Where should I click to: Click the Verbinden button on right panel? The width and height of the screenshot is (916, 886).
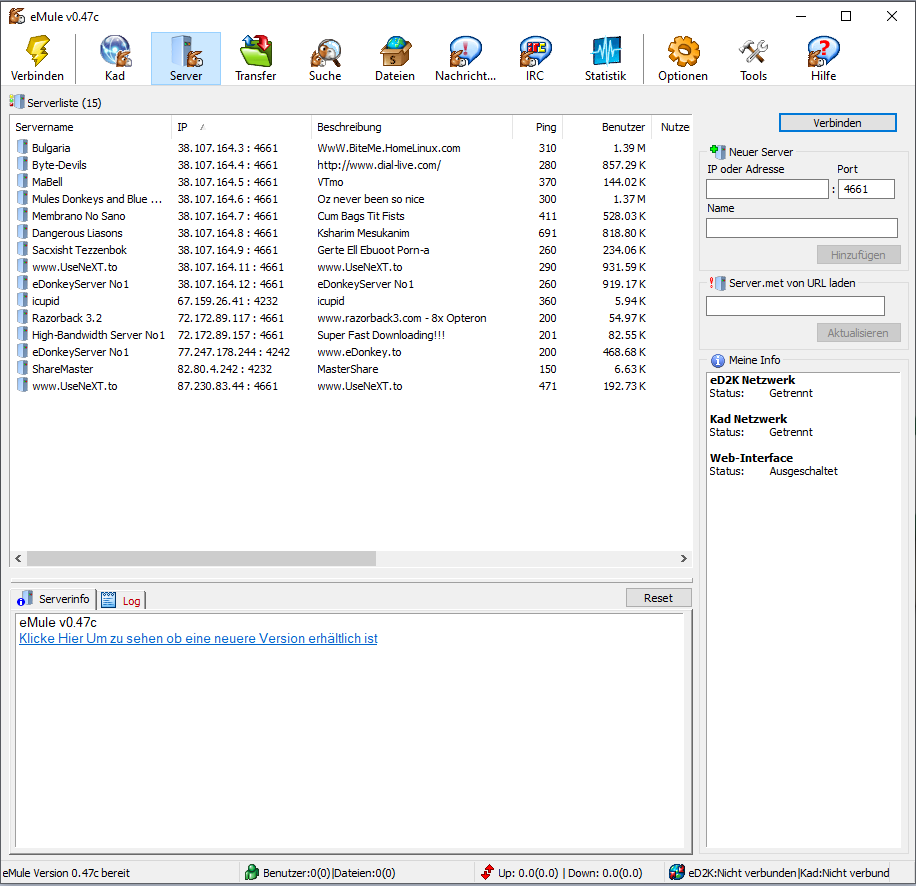[837, 123]
